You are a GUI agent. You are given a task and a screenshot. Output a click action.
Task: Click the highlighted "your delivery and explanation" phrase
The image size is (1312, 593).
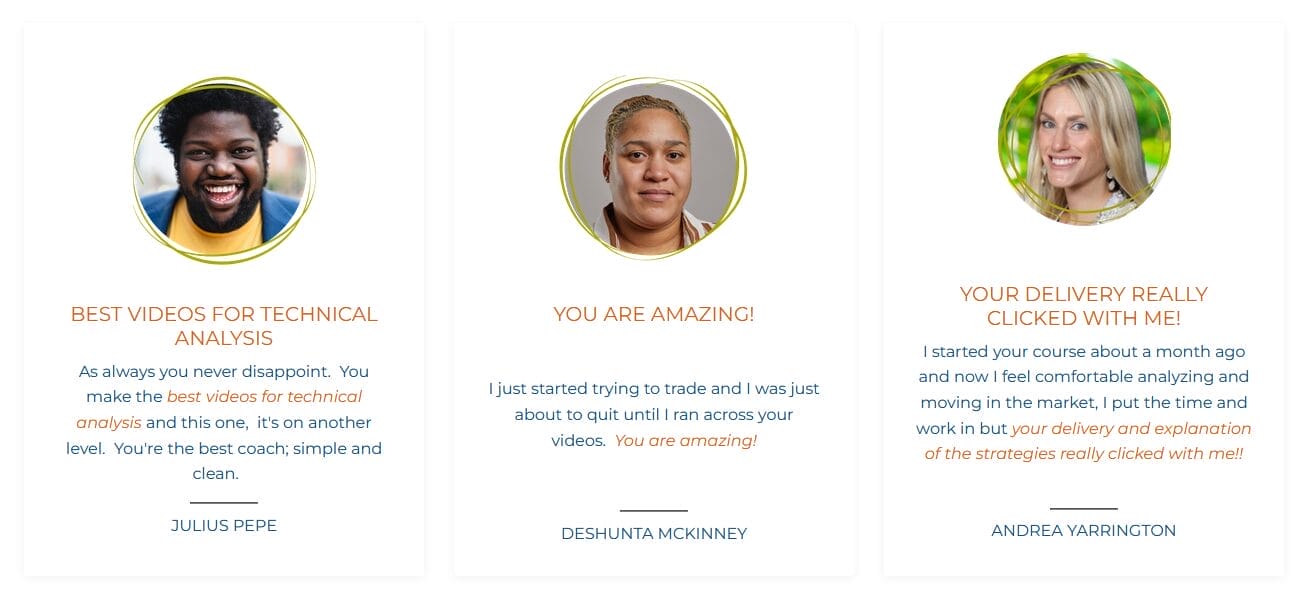(1131, 429)
